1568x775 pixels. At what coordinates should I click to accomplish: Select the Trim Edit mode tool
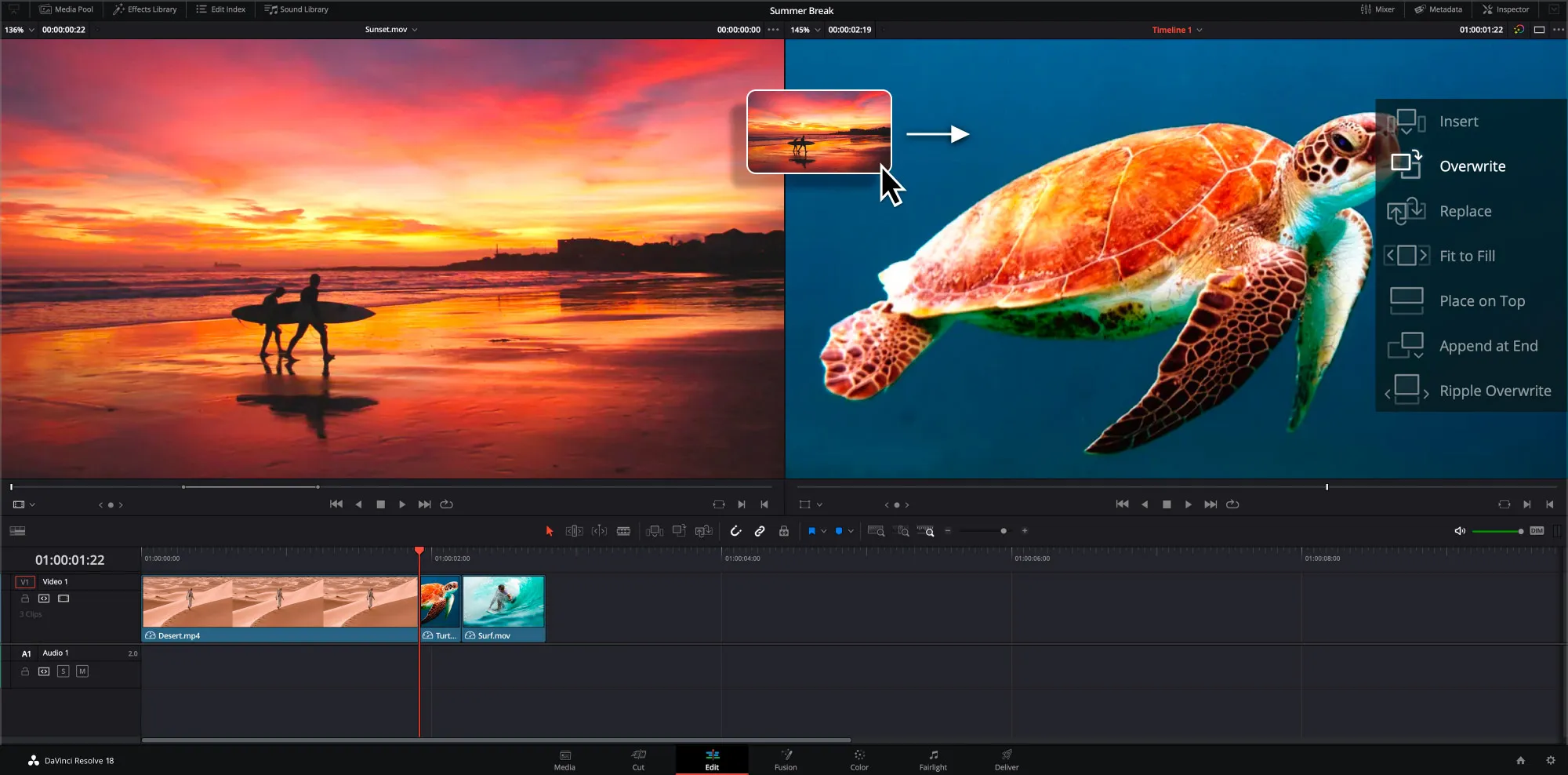[x=575, y=531]
